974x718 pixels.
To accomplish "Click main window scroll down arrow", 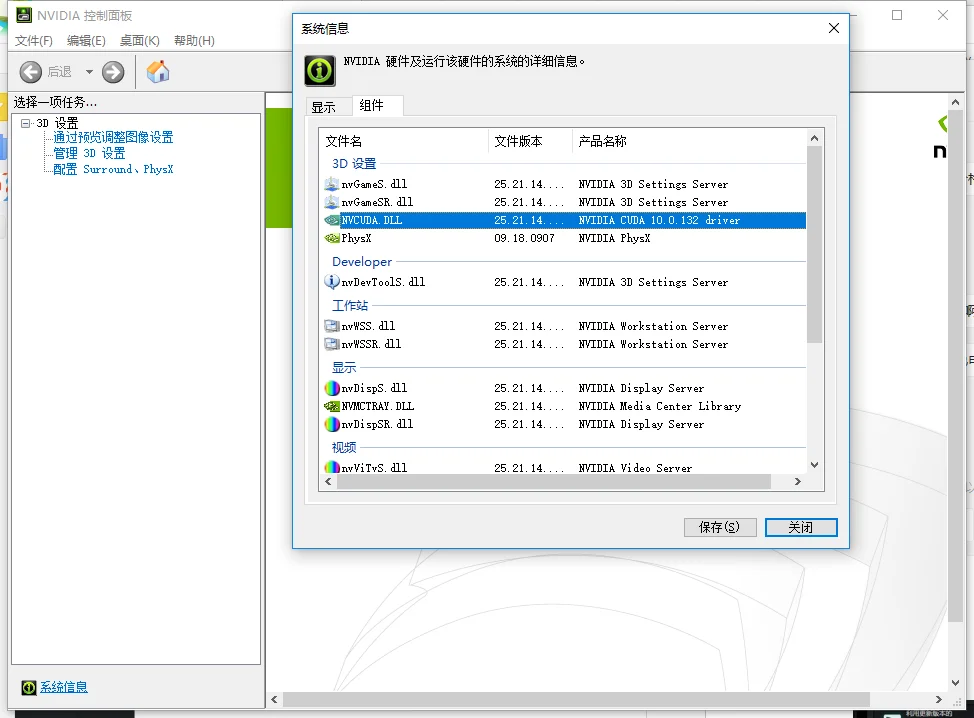I will [955, 683].
